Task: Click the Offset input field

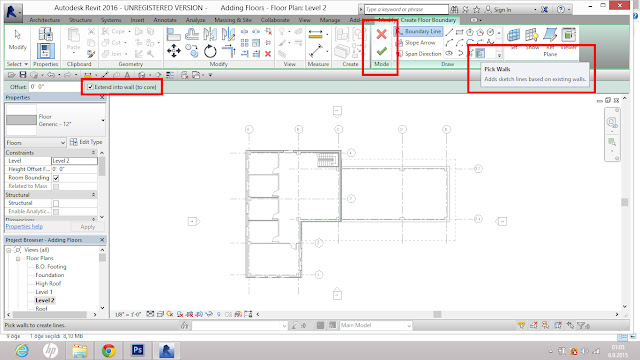Action: 55,87
